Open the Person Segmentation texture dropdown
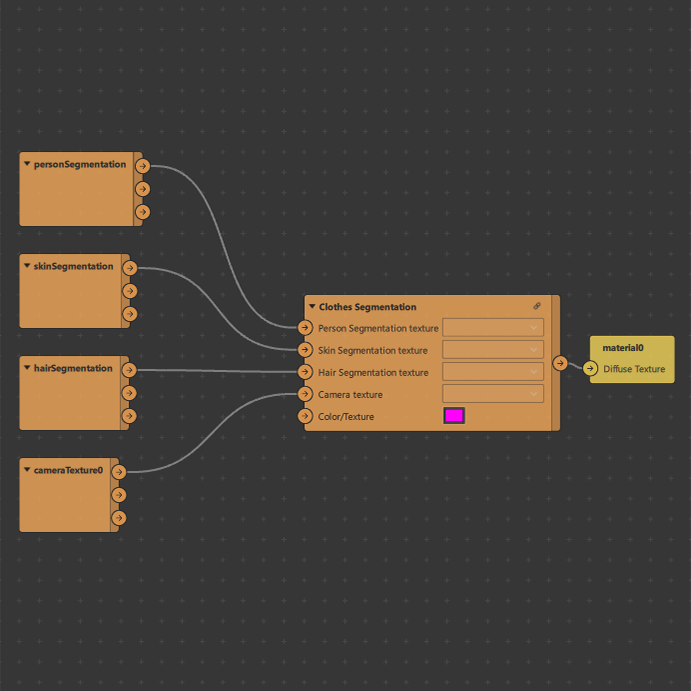The width and height of the screenshot is (691, 691). click(x=493, y=327)
